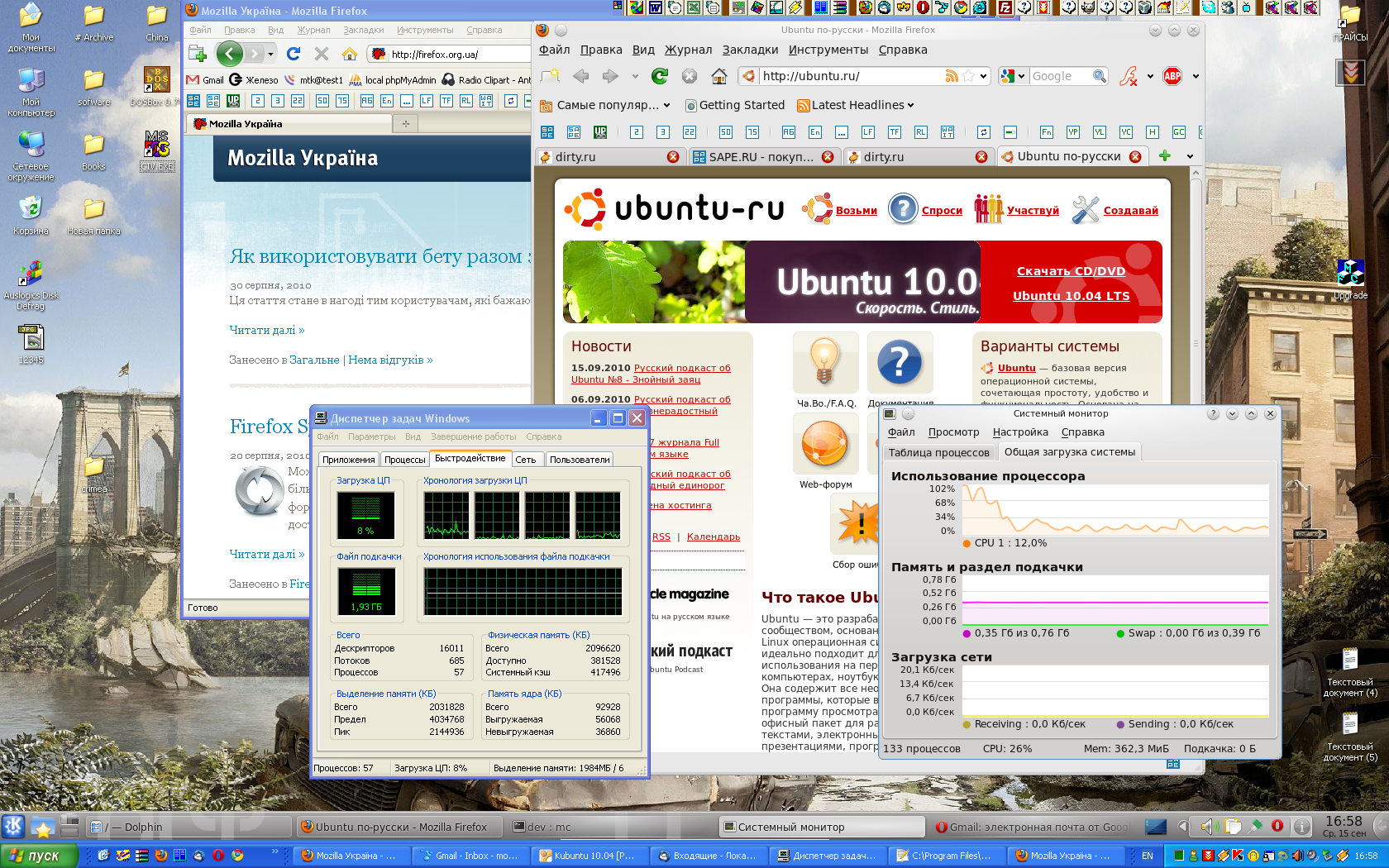Open Настройка menu in Системный монитор
The height and width of the screenshot is (868, 1389).
tap(1020, 432)
